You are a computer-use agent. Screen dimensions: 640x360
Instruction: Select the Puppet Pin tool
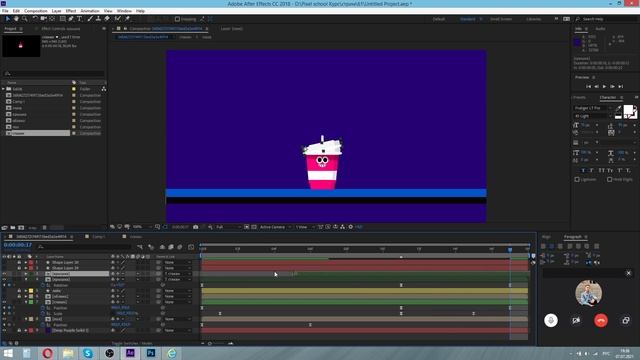click(x=127, y=19)
